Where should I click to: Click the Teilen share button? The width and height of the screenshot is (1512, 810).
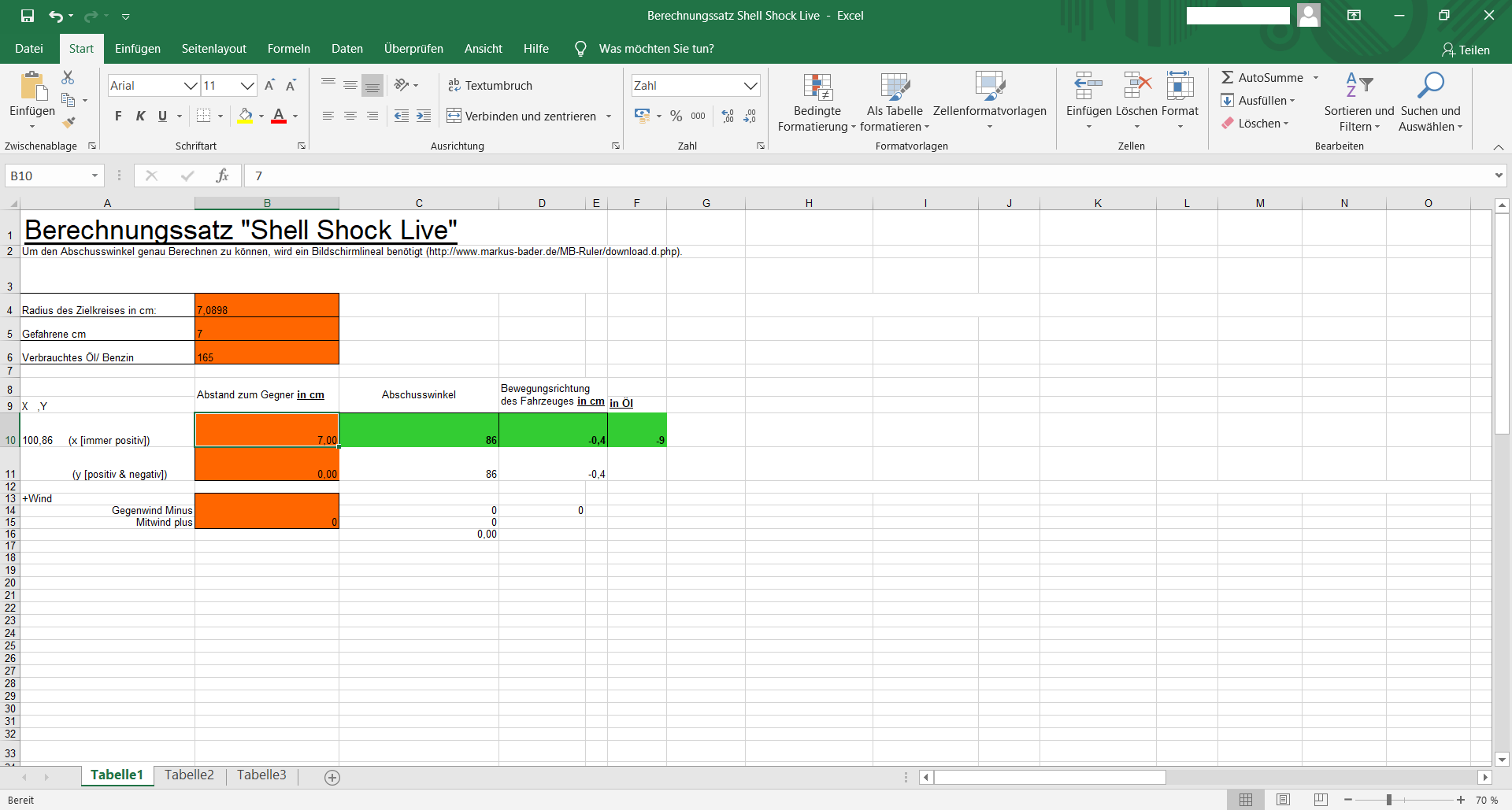(x=1466, y=50)
